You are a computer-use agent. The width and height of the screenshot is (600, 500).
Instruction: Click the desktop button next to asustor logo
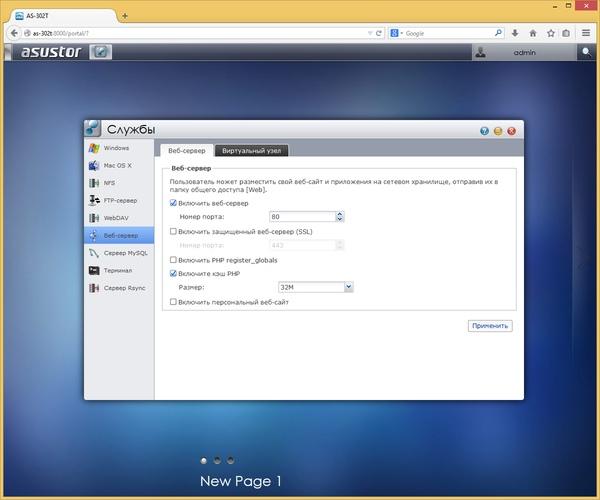pyautogui.click(x=101, y=52)
